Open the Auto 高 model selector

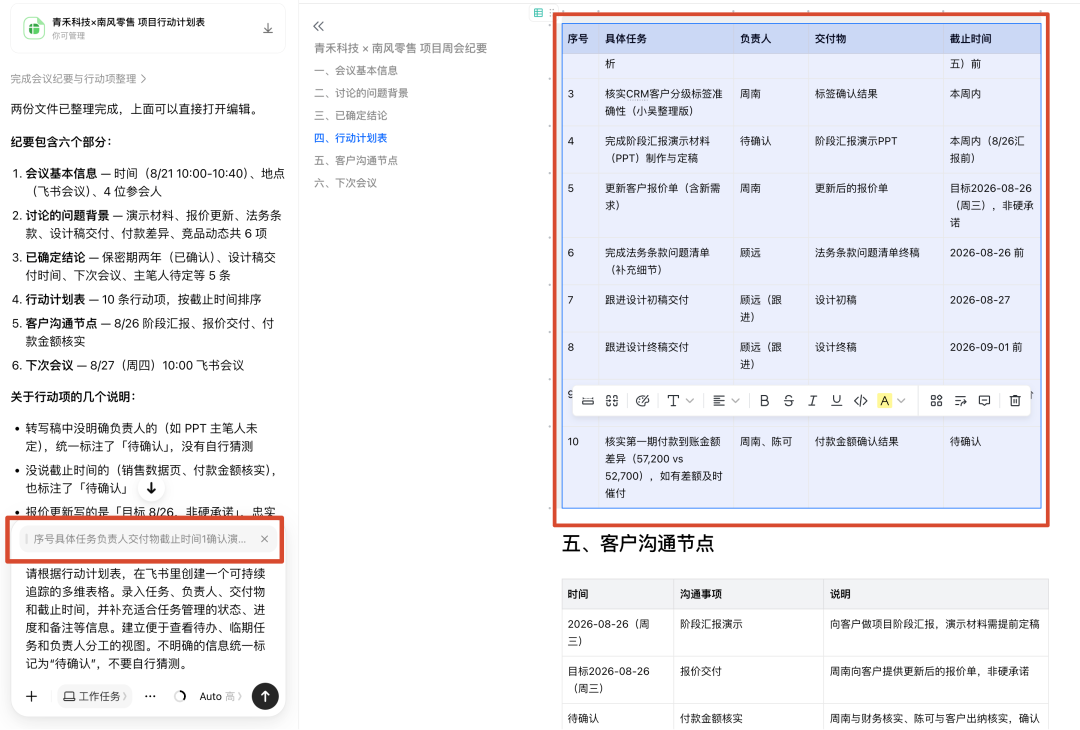pyautogui.click(x=220, y=696)
